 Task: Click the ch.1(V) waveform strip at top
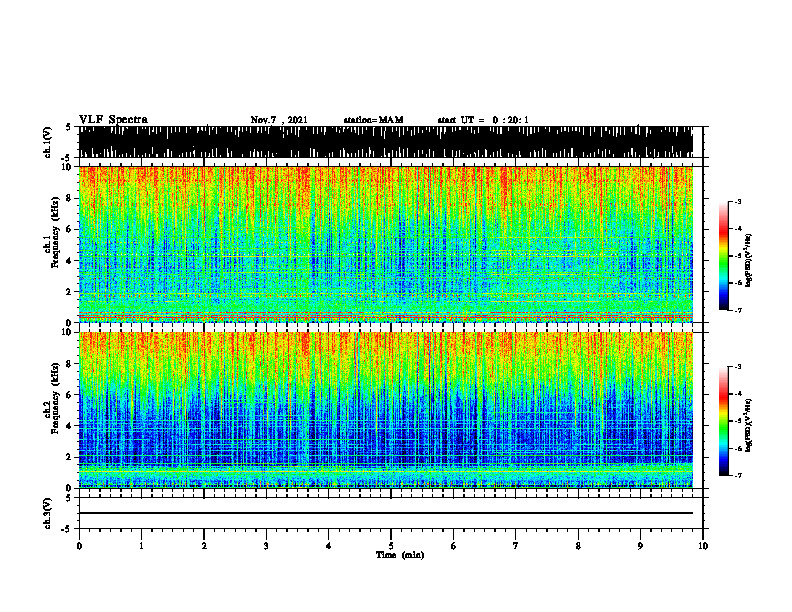tap(386, 142)
